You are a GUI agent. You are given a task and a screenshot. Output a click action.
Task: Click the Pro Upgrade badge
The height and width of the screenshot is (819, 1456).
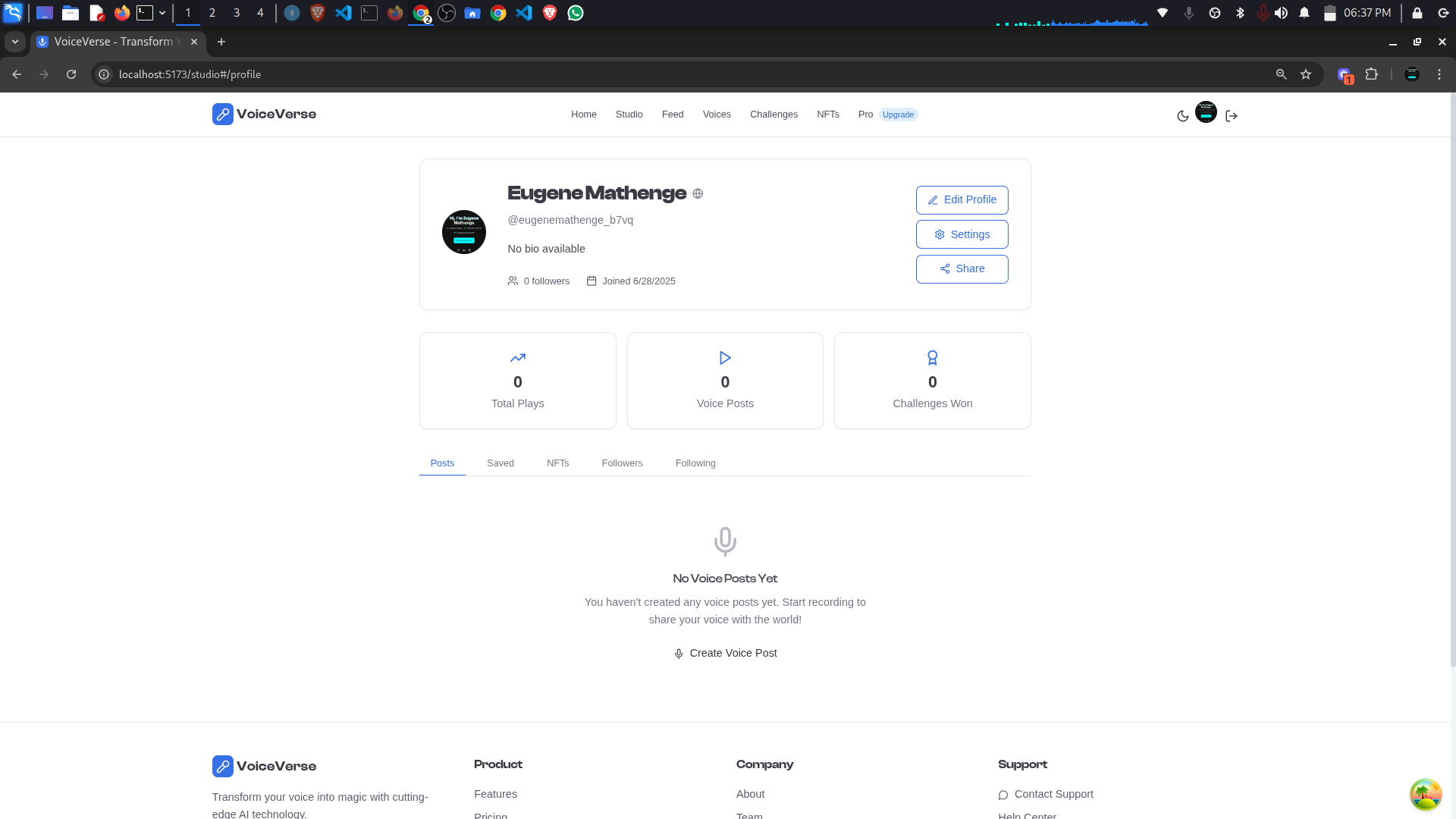click(x=898, y=115)
